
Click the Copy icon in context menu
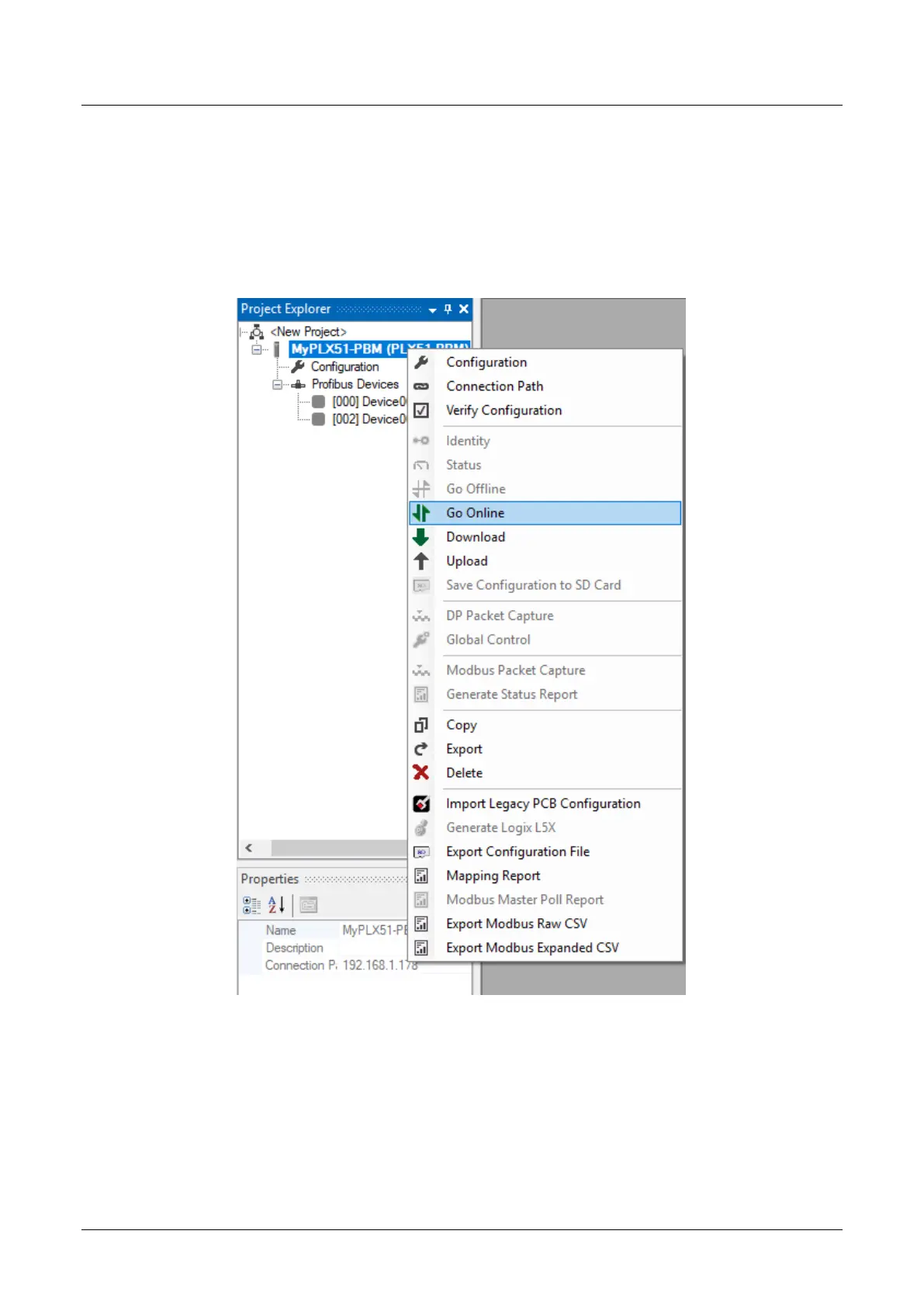421,725
